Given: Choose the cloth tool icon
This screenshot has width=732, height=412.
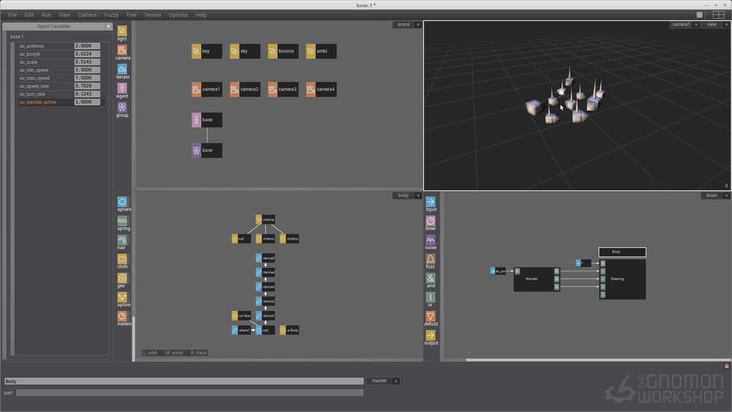Looking at the screenshot, I should (x=122, y=259).
